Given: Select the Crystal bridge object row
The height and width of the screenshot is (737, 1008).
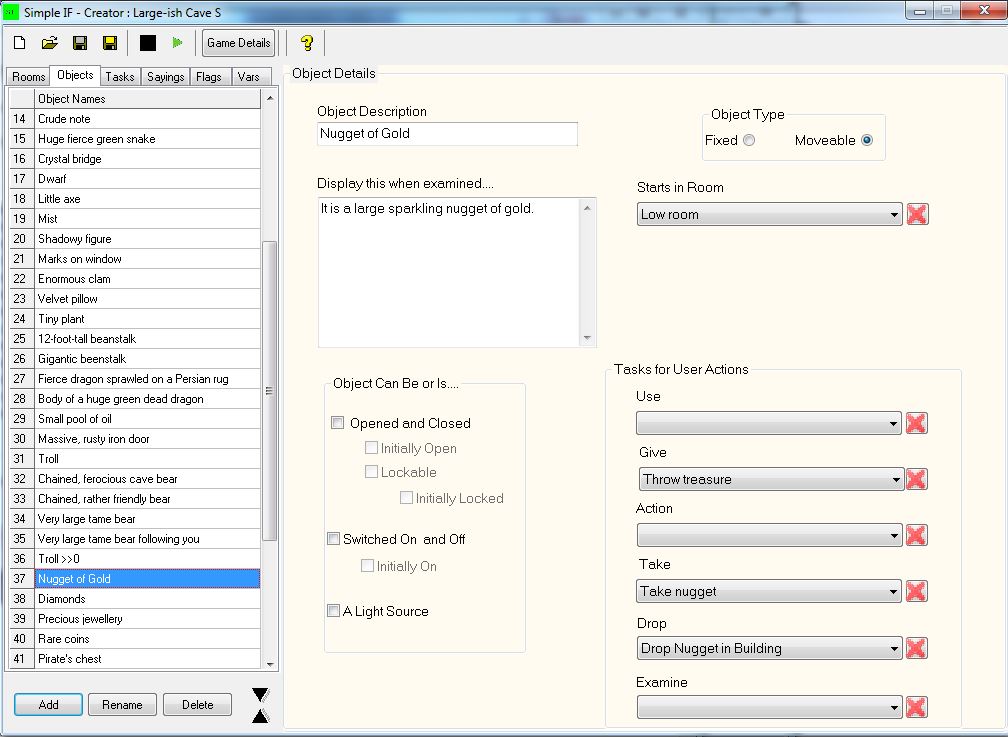Looking at the screenshot, I should (148, 159).
